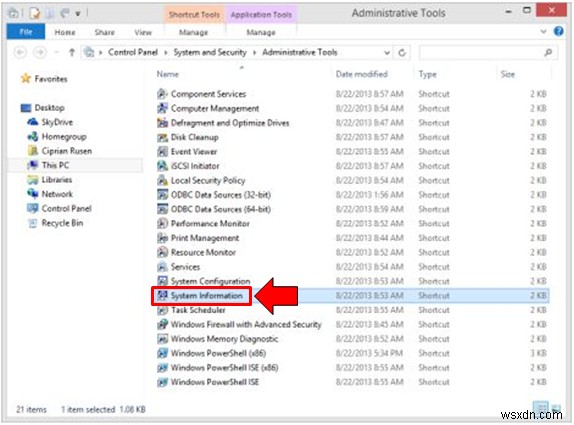Viewport: 574px width, 425px height.
Task: Expand breadcrumb arrow after System and Security
Action: coord(254,53)
